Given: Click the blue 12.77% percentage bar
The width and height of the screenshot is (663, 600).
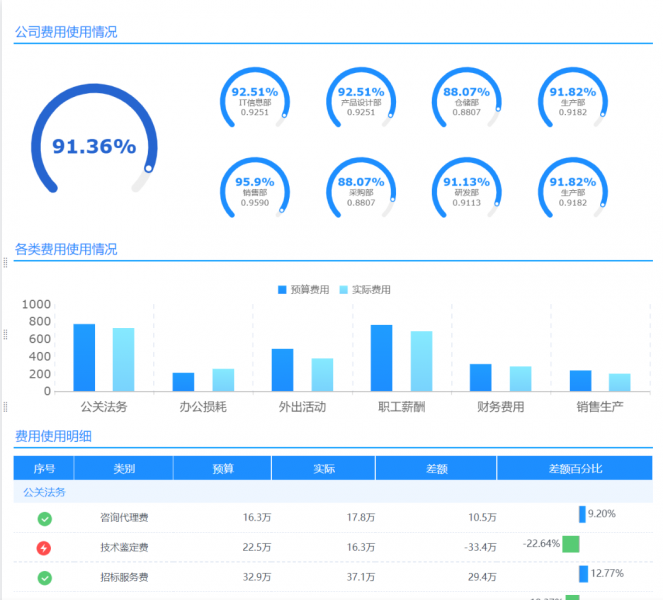Looking at the screenshot, I should click(x=584, y=574).
